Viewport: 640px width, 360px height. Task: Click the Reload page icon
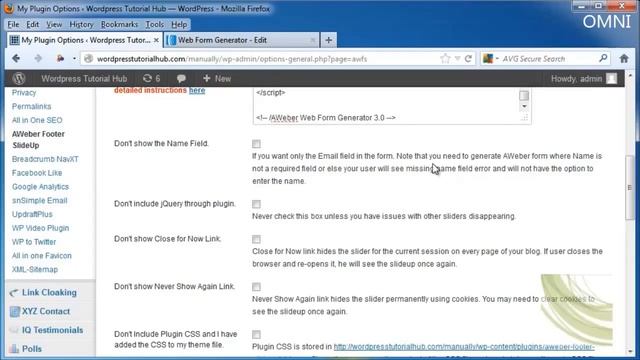[468, 59]
